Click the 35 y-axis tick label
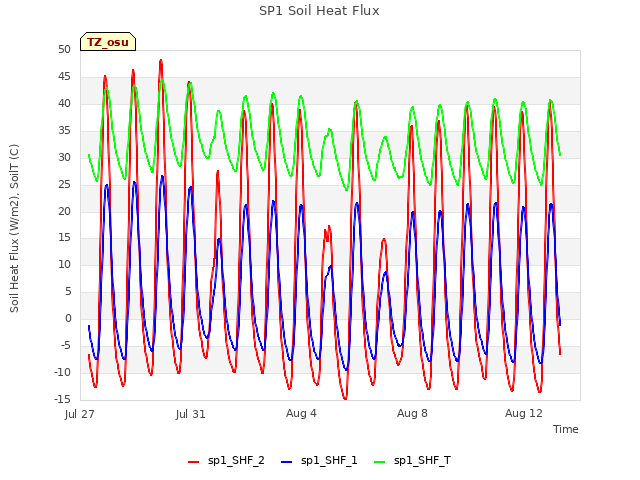 64,130
